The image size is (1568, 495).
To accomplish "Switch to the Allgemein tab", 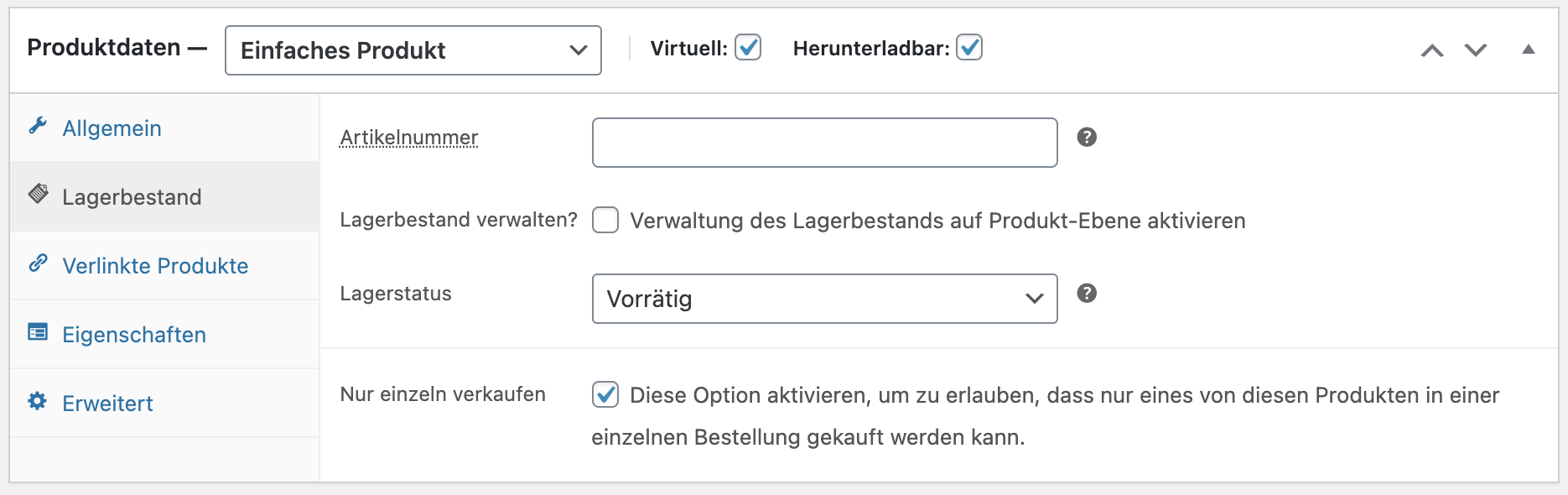I will click(x=112, y=128).
